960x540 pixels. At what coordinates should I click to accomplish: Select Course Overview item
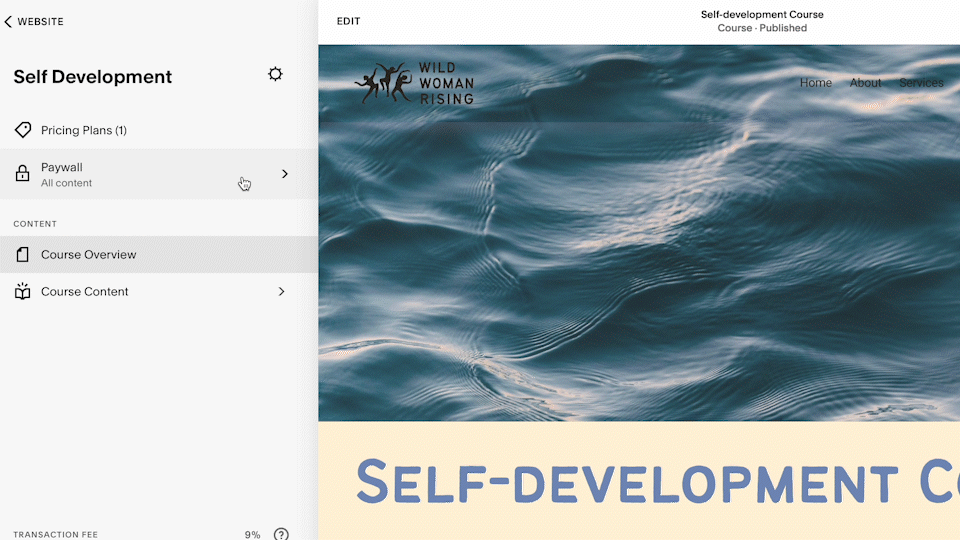tap(159, 255)
